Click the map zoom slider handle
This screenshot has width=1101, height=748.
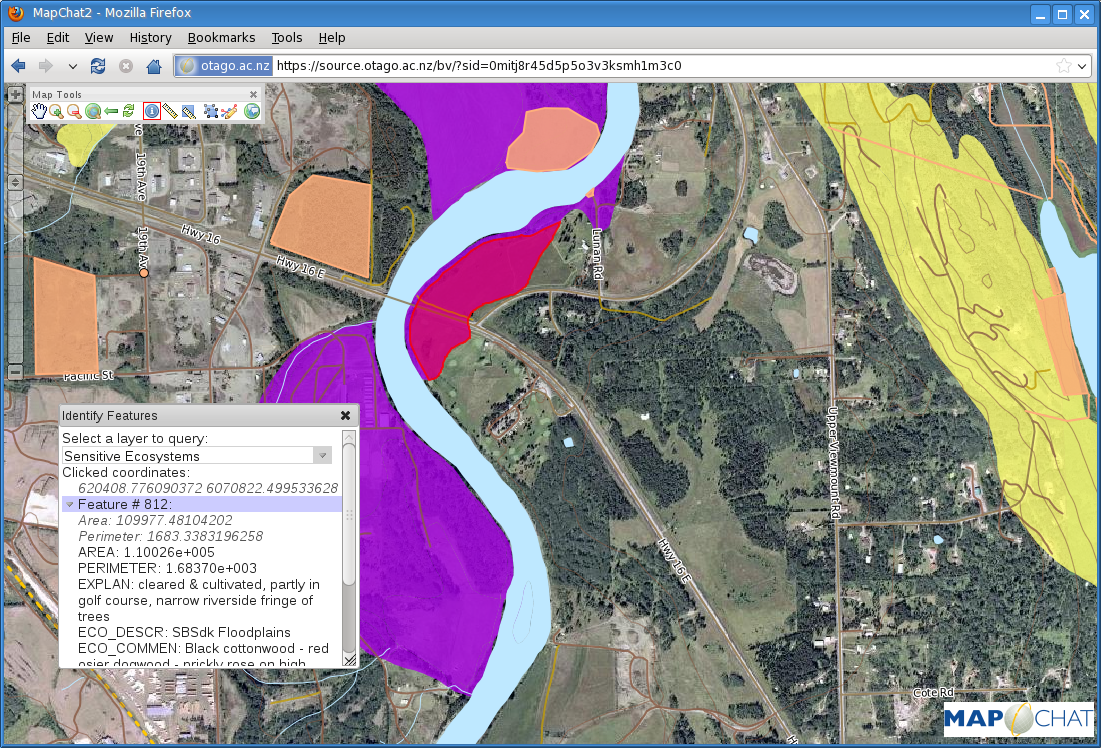click(x=15, y=182)
